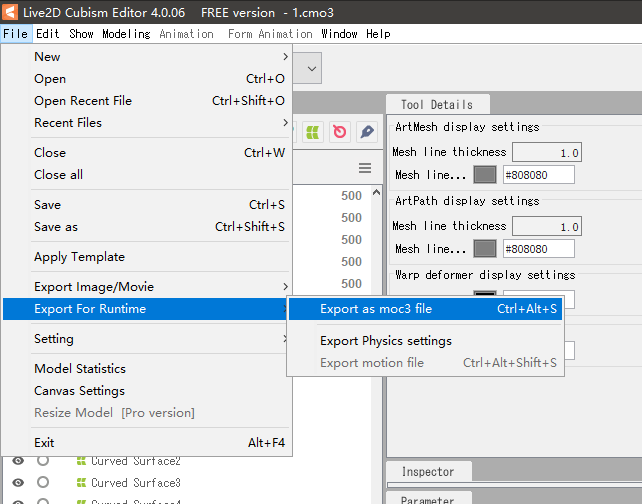The image size is (642, 504).
Task: Click ArtMesh #808080 color hex field
Action: [x=538, y=175]
